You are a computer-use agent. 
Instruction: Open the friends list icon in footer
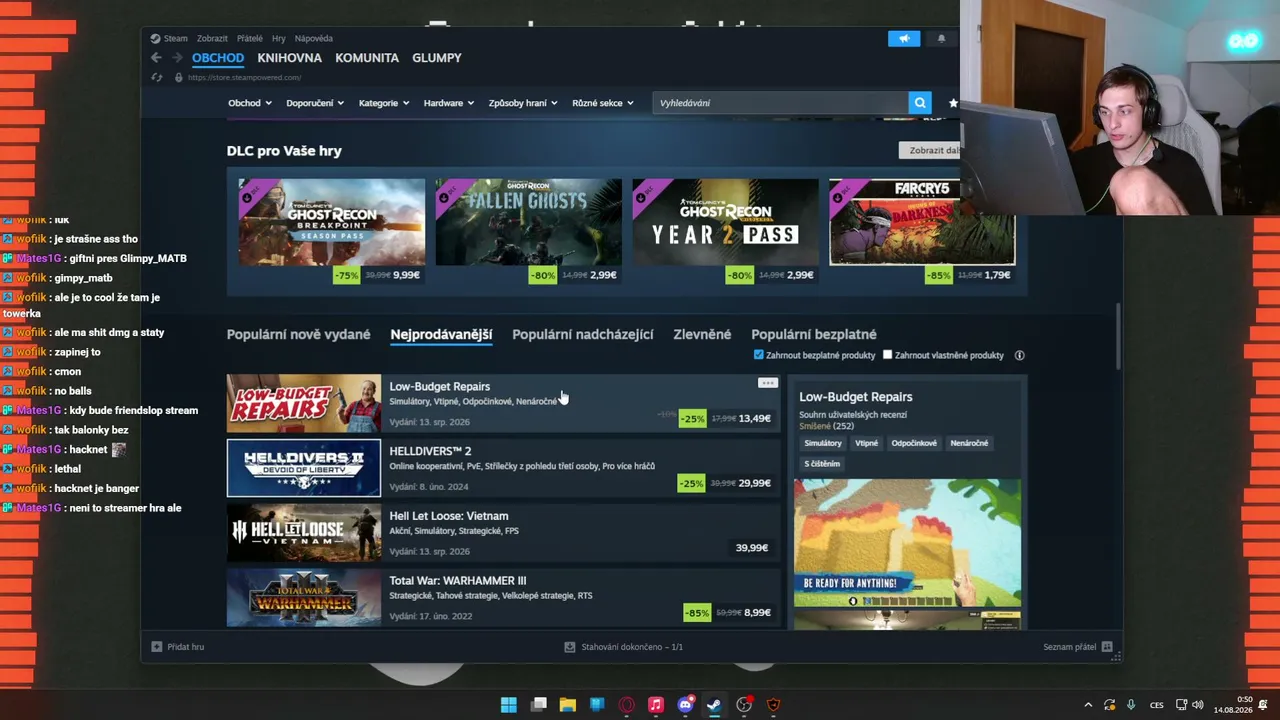pyautogui.click(x=1107, y=647)
